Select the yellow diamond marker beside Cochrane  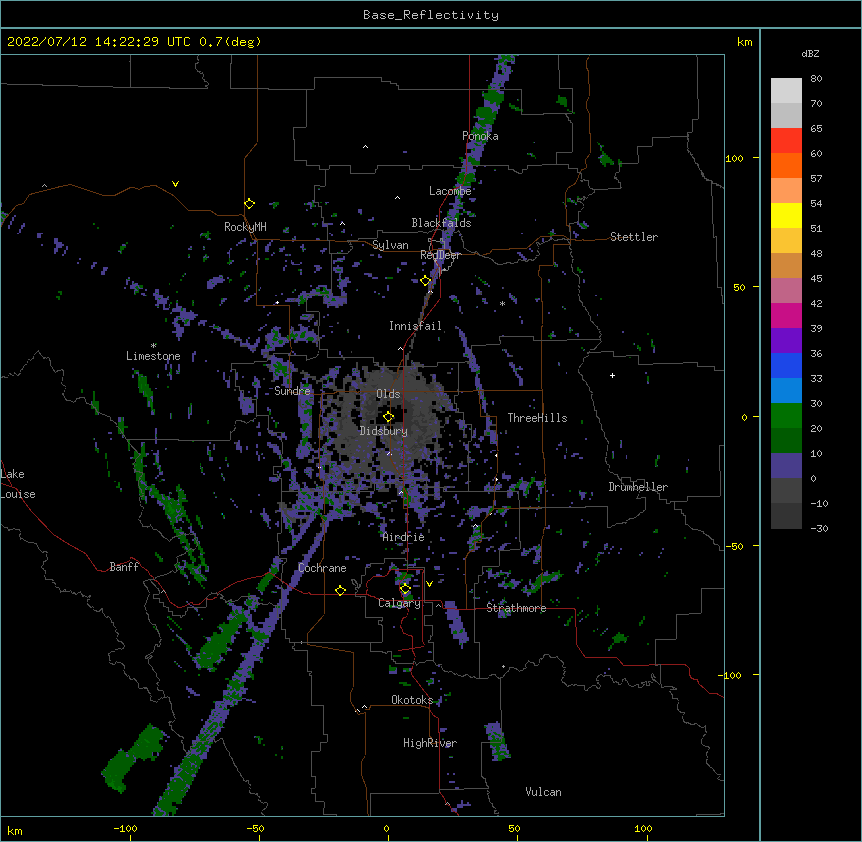[x=340, y=590]
